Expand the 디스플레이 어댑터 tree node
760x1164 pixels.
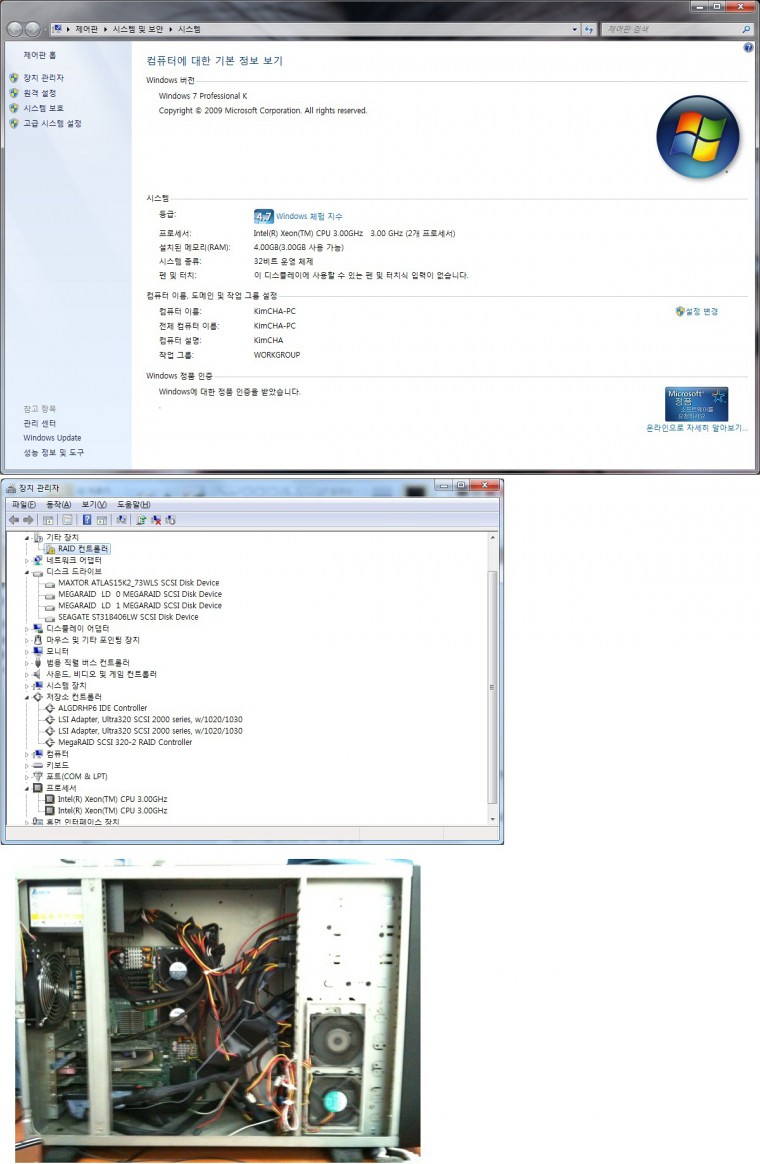[27, 629]
